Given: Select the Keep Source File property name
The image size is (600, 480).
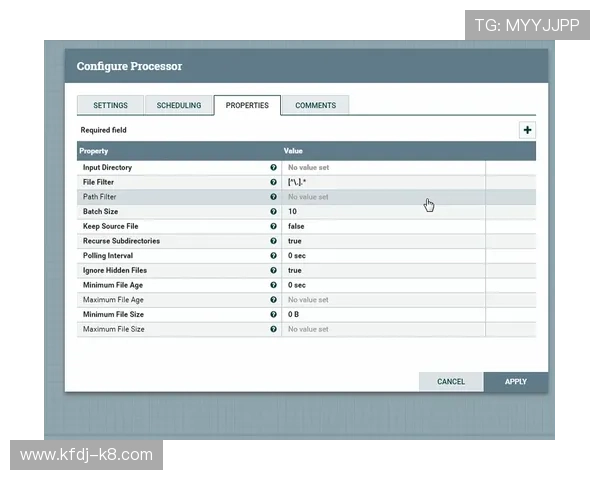Looking at the screenshot, I should pos(111,226).
